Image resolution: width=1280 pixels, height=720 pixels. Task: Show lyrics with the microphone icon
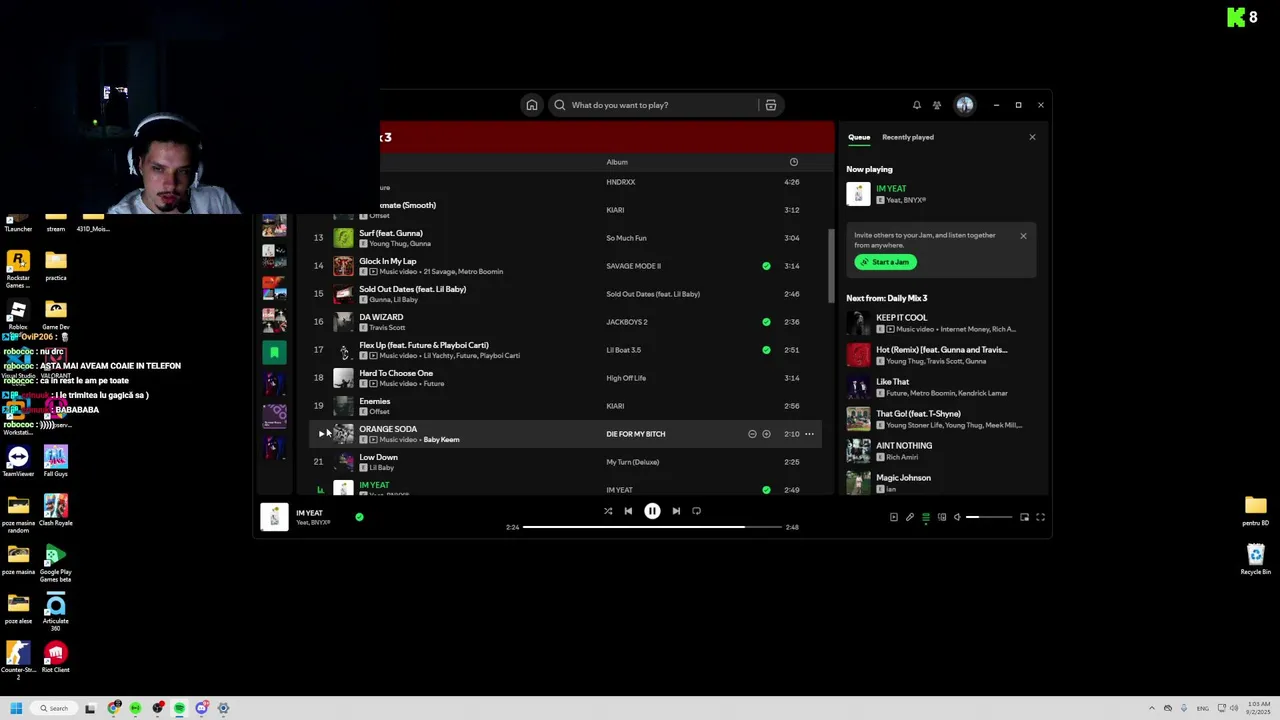tap(909, 517)
